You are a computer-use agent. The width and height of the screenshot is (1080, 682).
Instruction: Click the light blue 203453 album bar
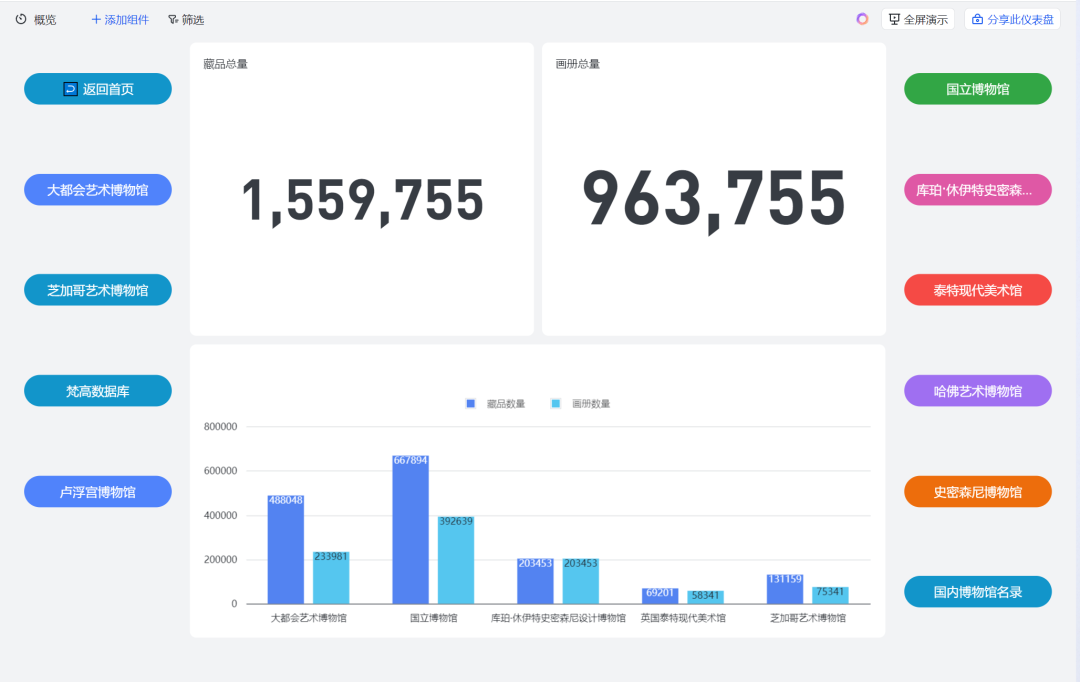(x=581, y=581)
